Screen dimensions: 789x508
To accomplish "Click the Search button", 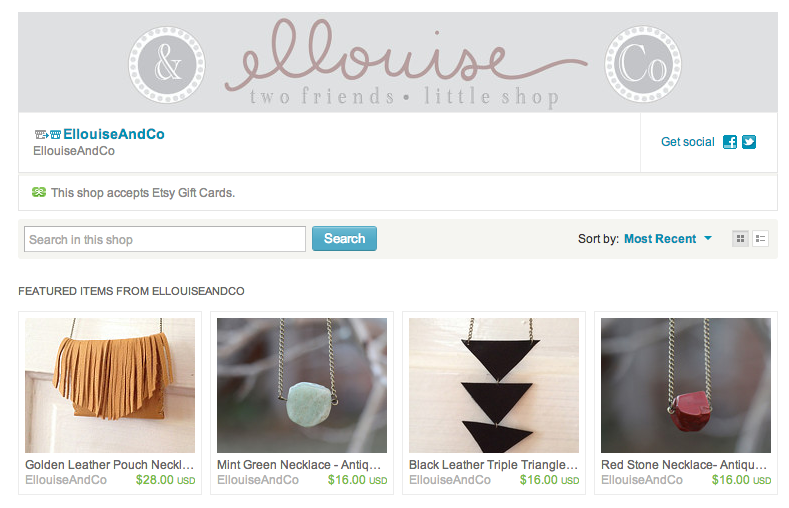I will [344, 238].
